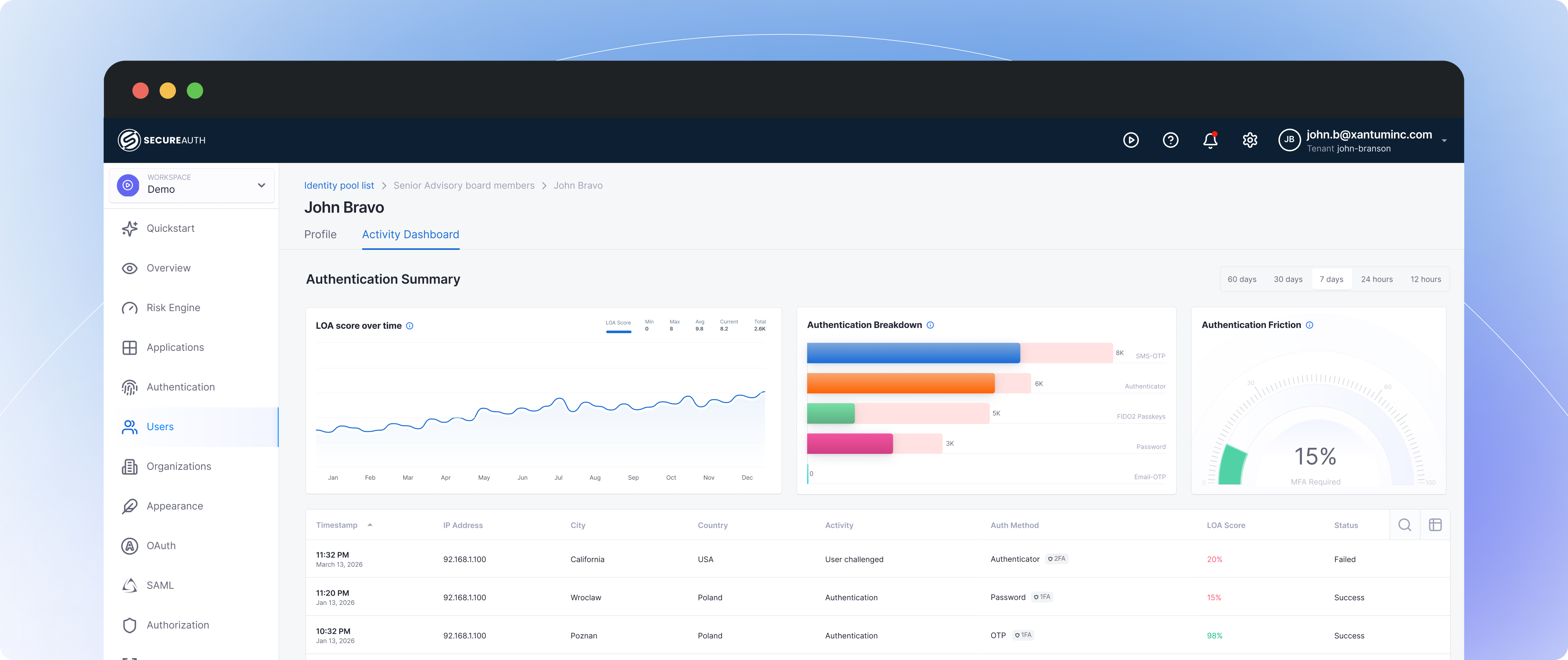Open the settings gear in the top bar

pyautogui.click(x=1250, y=140)
